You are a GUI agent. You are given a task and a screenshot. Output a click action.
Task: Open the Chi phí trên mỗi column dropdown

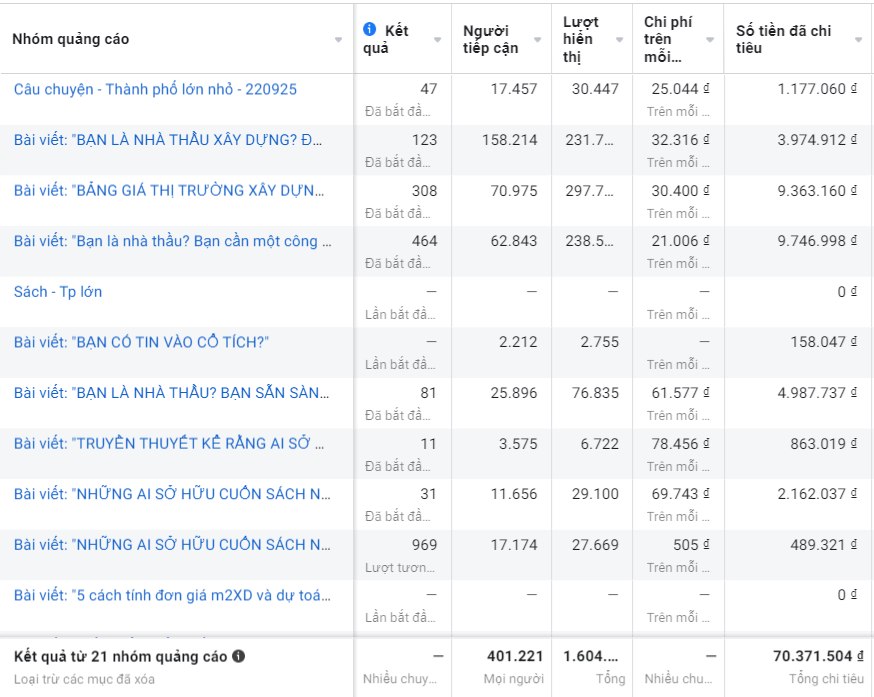[x=710, y=40]
